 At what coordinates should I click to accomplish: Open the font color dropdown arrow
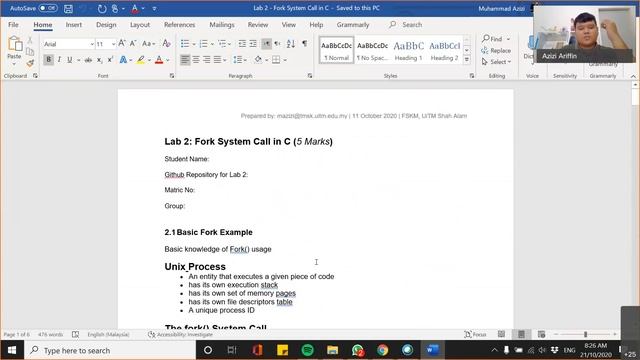(x=168, y=60)
